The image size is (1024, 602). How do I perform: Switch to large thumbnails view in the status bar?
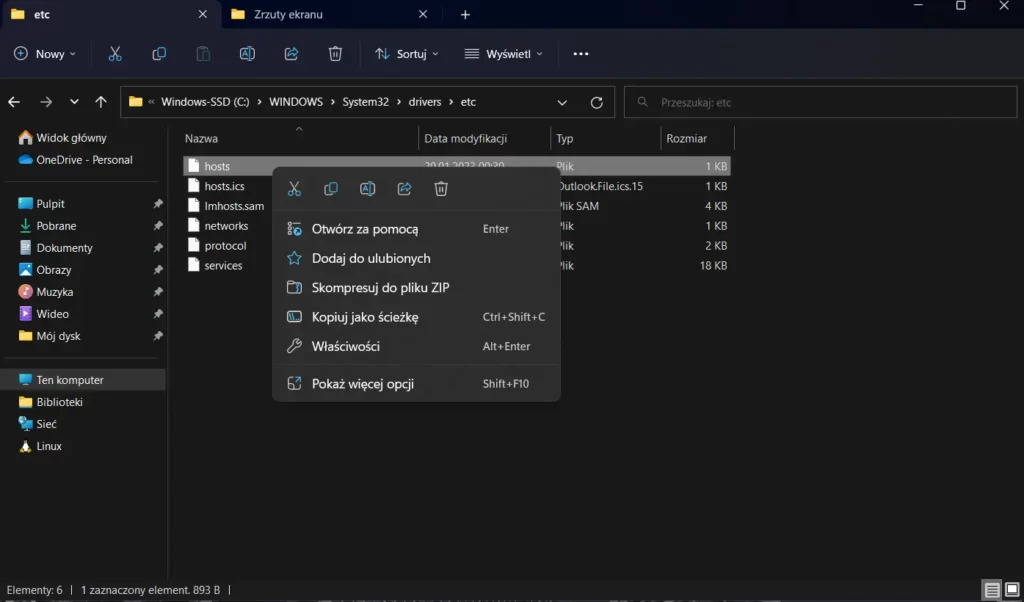click(x=1012, y=590)
